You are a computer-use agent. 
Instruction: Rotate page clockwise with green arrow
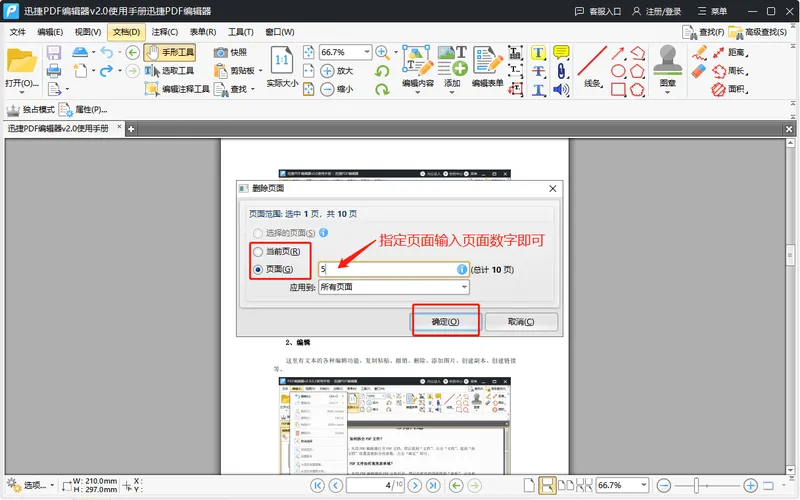click(382, 89)
